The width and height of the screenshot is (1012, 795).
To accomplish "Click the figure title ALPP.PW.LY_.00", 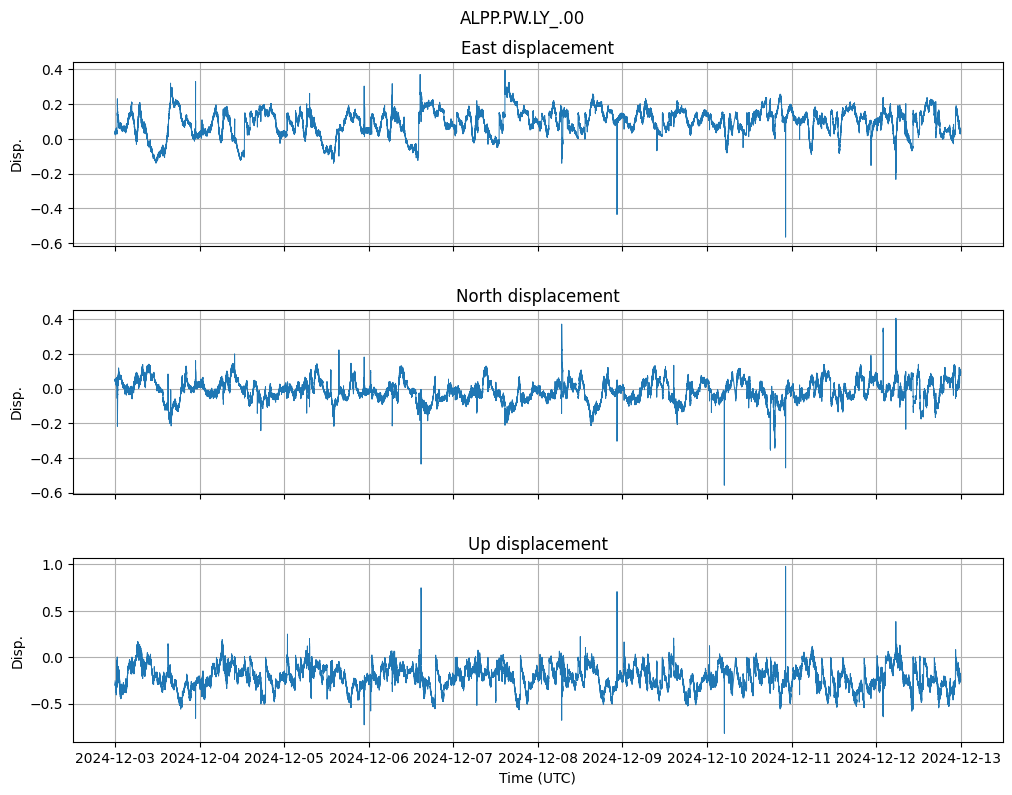I will [521, 18].
